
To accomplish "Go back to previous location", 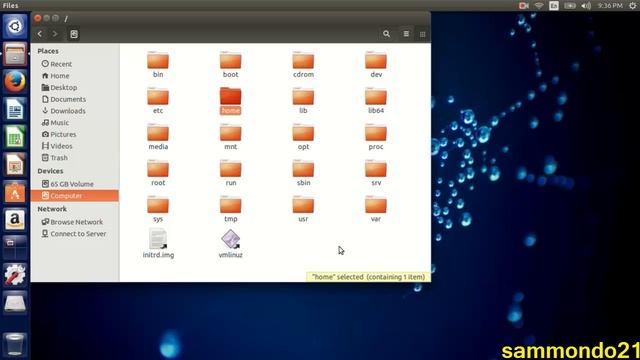I will (40, 34).
